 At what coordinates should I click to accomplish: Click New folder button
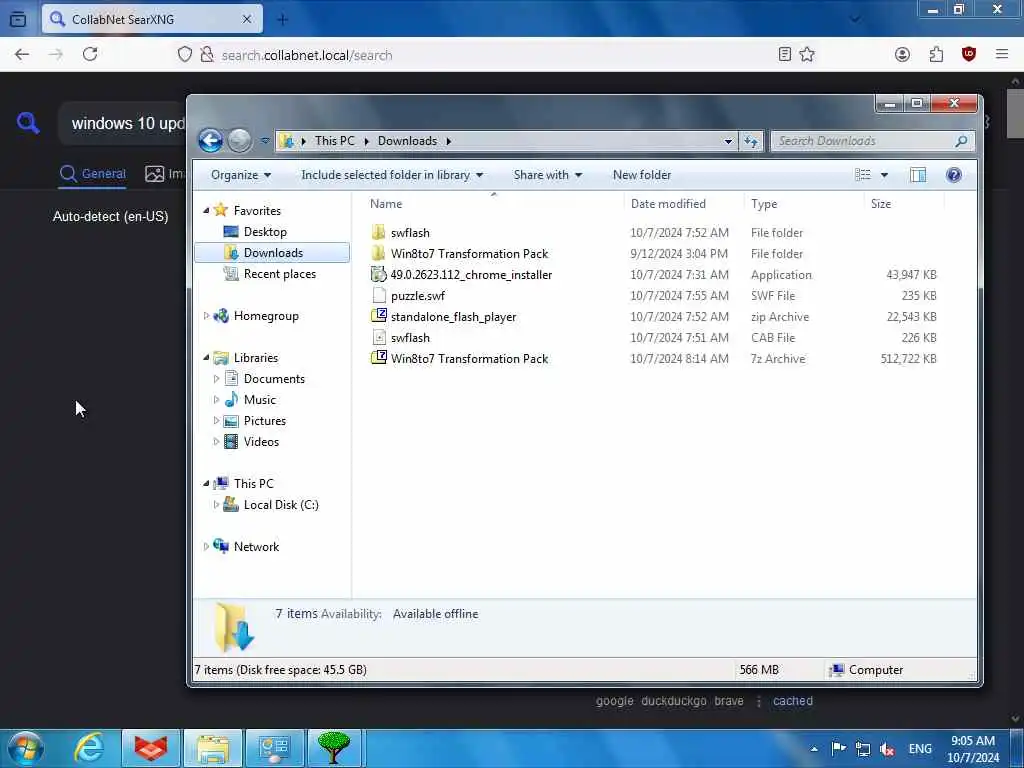click(x=641, y=175)
